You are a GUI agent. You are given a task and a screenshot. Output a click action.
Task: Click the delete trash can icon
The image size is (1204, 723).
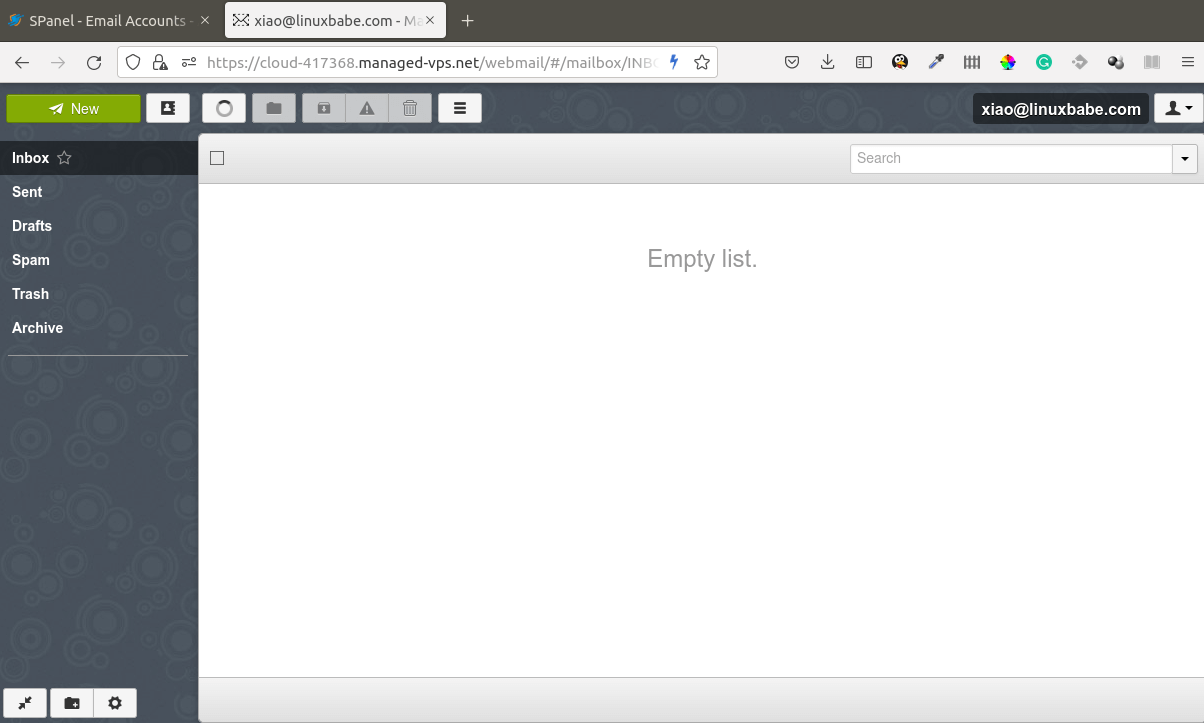pyautogui.click(x=410, y=108)
